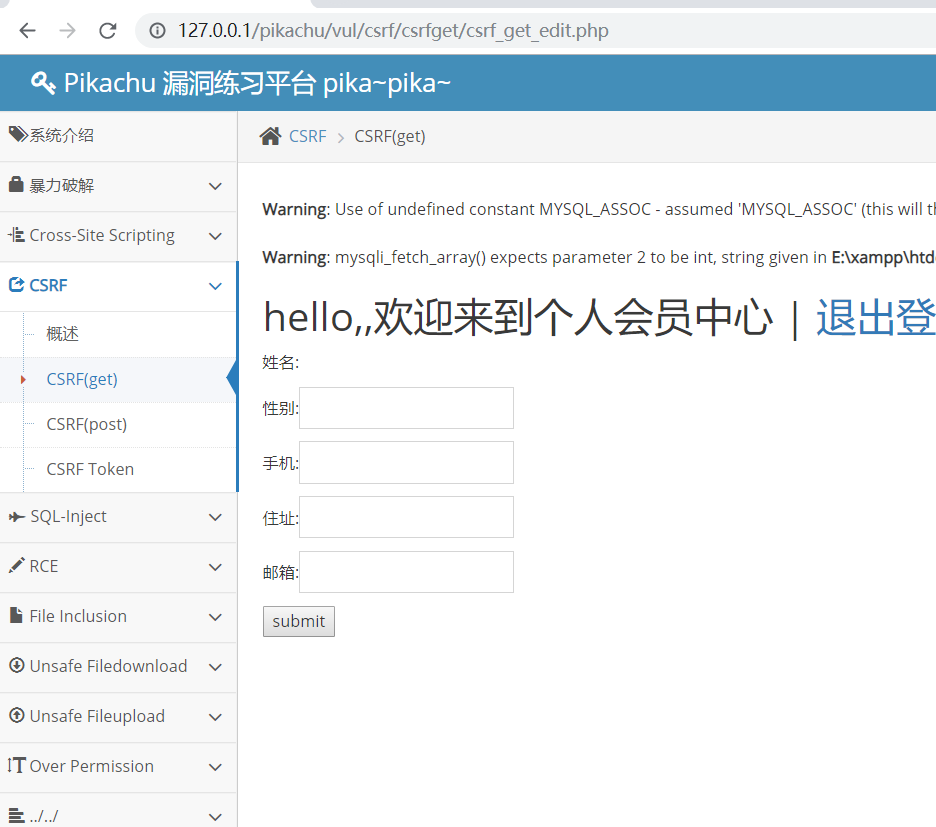
Task: Click the CSRF breadcrumb link
Action: click(x=307, y=137)
